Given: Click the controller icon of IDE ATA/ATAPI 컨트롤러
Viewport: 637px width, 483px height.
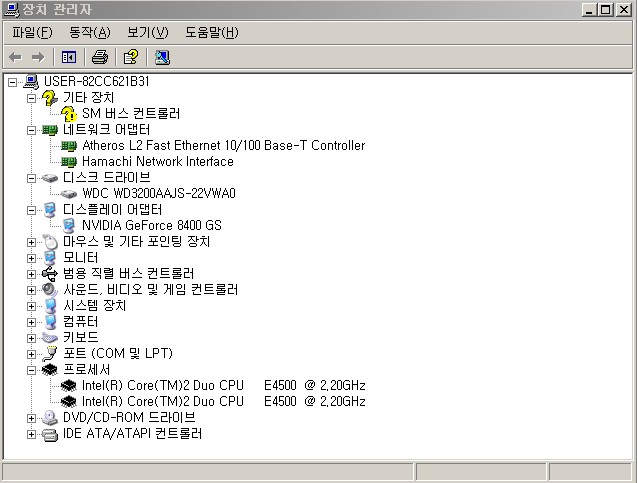Looking at the screenshot, I should click(x=50, y=434).
